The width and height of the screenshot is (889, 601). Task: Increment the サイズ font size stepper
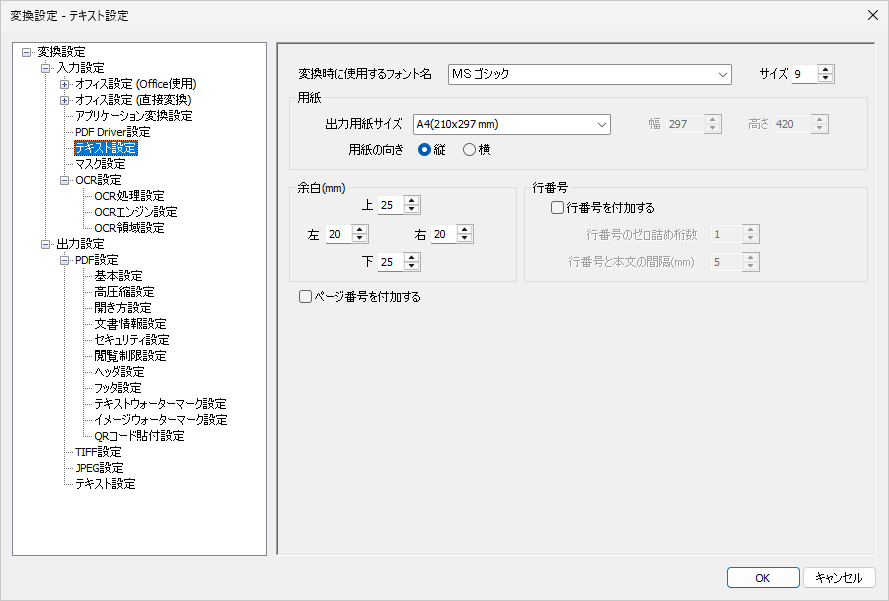point(826,69)
